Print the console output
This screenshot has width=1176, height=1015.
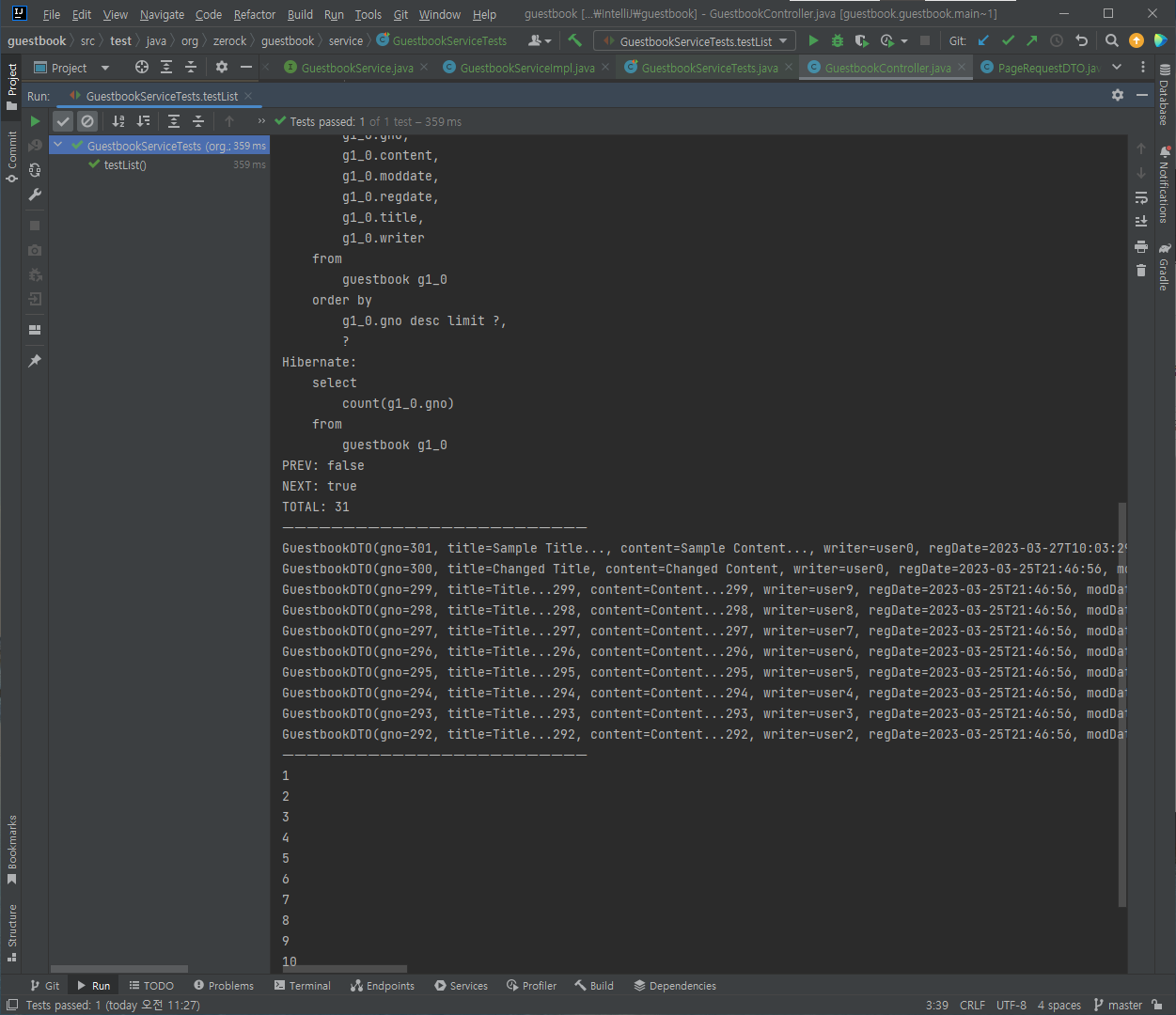1141,246
